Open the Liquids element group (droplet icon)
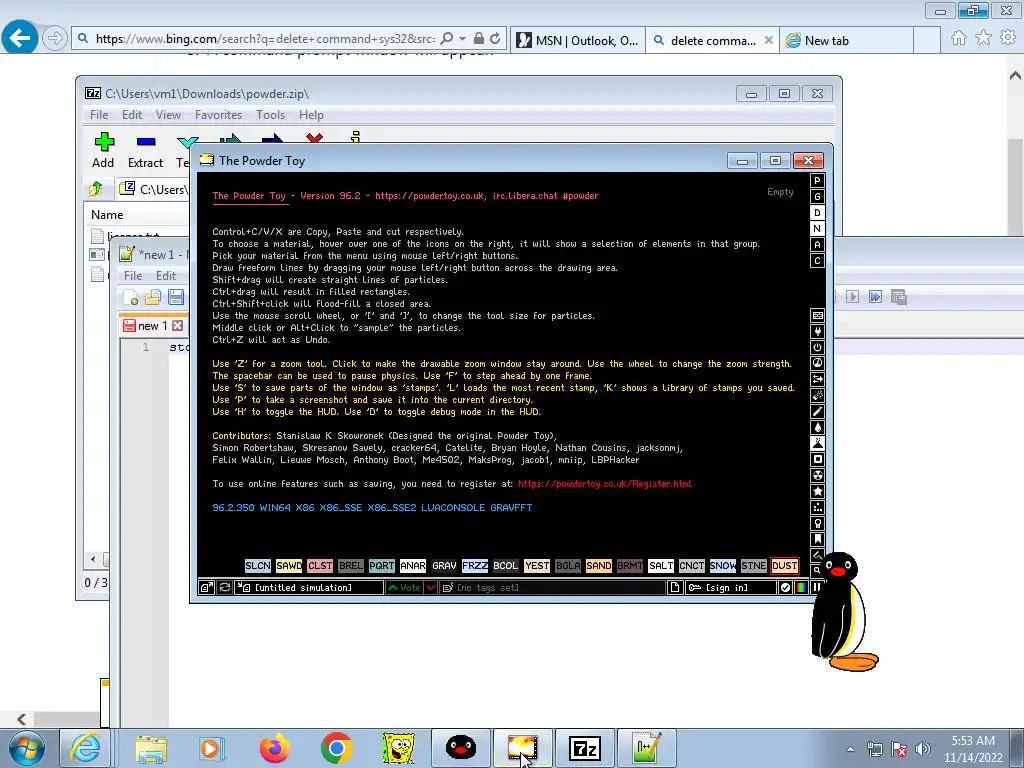This screenshot has width=1024, height=768. click(x=817, y=428)
